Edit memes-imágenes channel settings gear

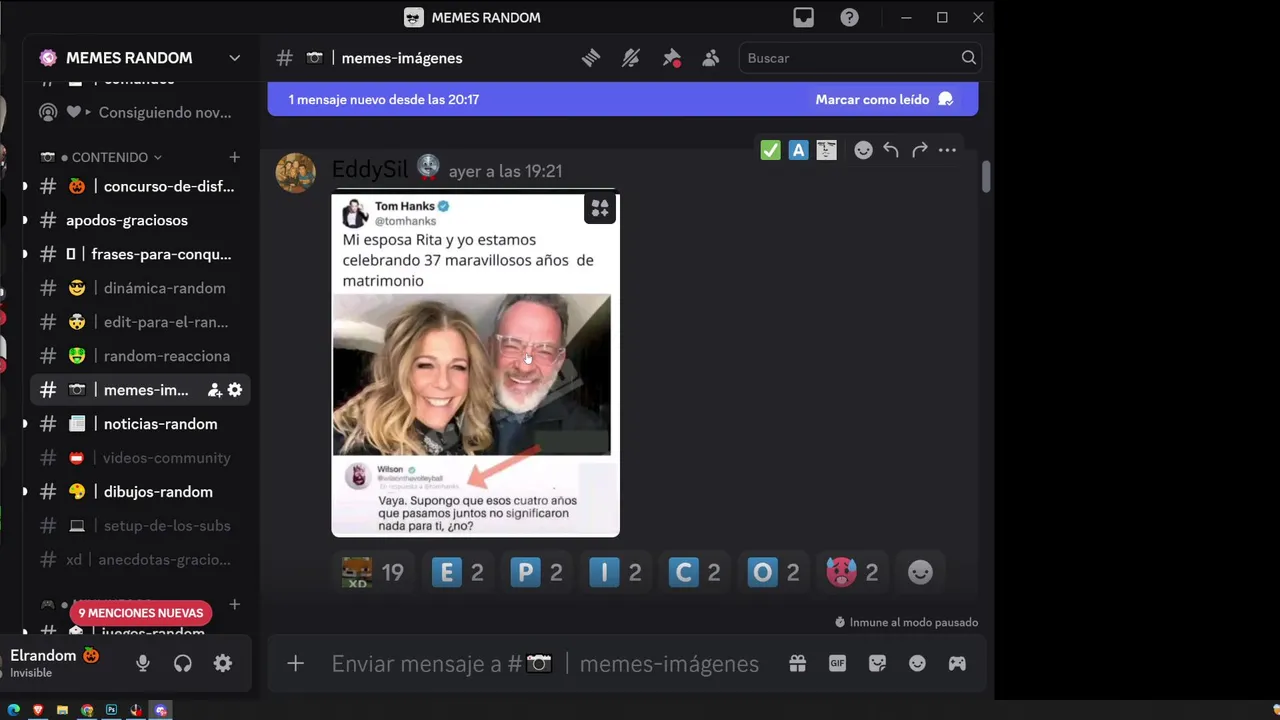pyautogui.click(x=235, y=390)
